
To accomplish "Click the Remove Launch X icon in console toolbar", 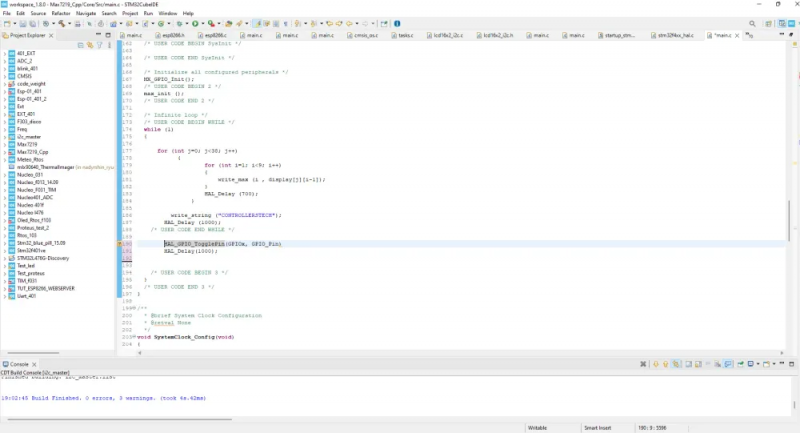I will pos(643,364).
